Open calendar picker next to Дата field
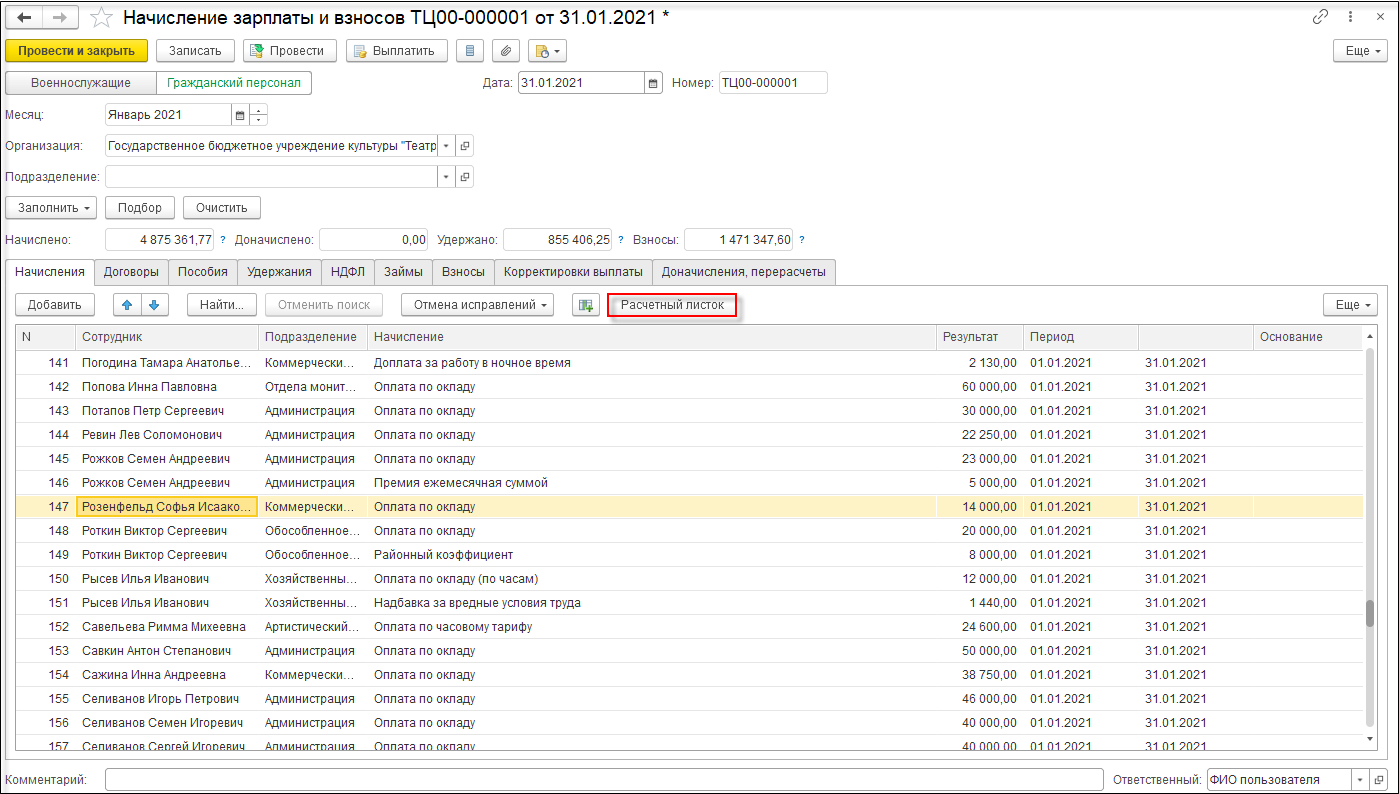1399x794 pixels. tap(653, 83)
